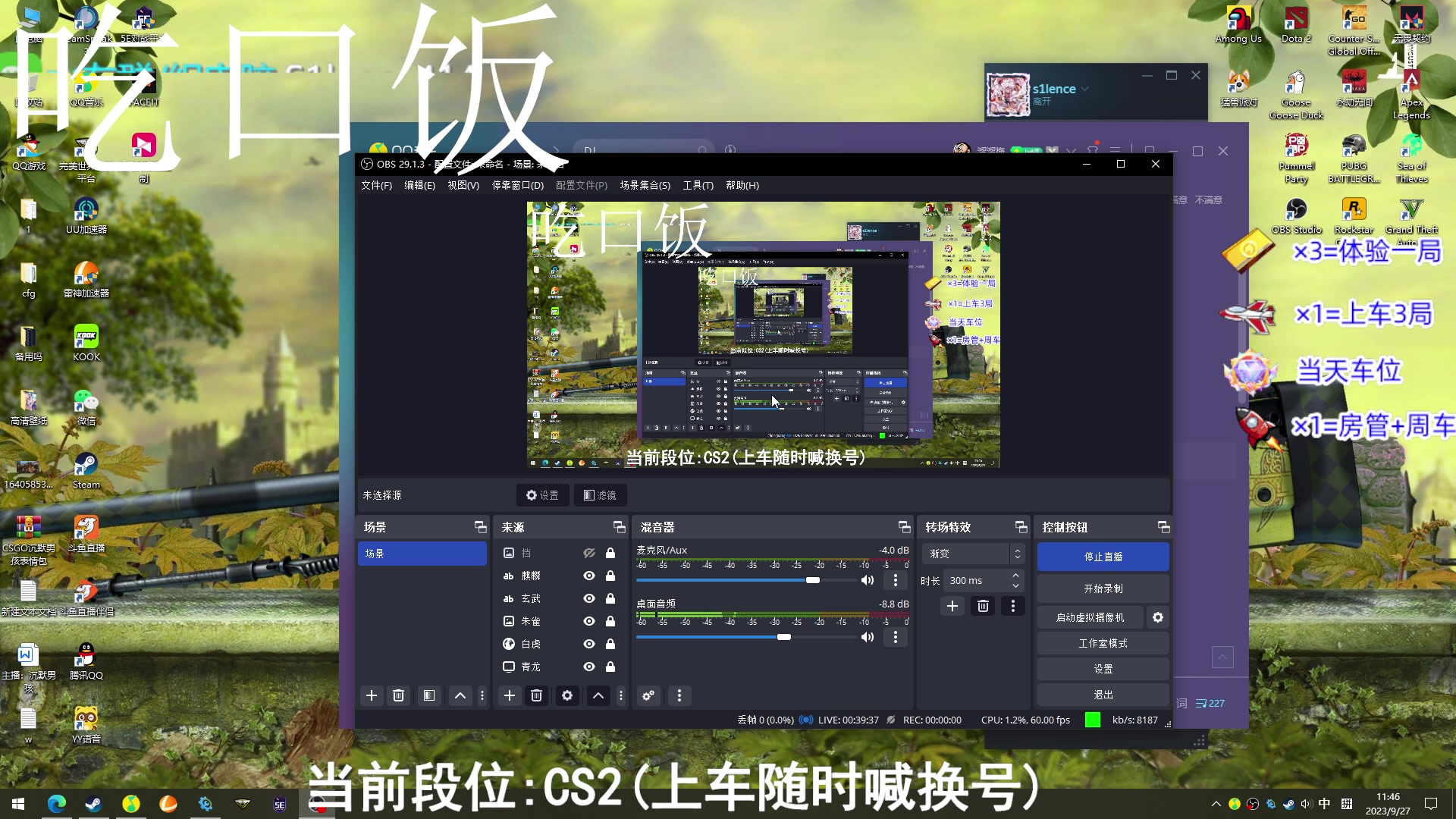Open the Windows Start button
The width and height of the screenshot is (1456, 819).
pos(18,804)
